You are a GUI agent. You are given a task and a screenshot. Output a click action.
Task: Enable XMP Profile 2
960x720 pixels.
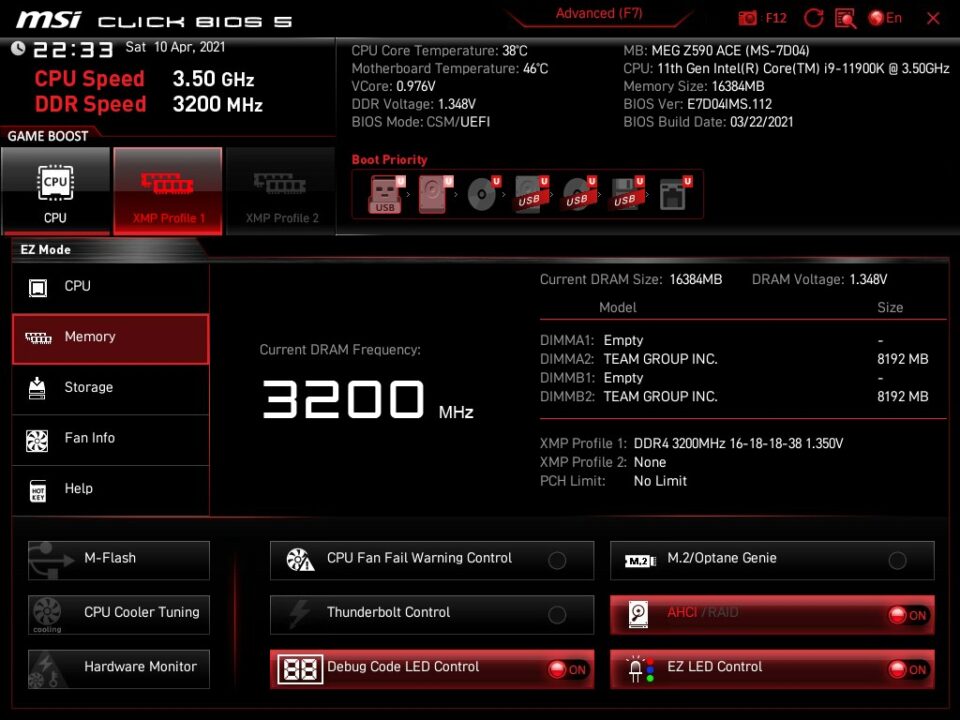pos(282,191)
